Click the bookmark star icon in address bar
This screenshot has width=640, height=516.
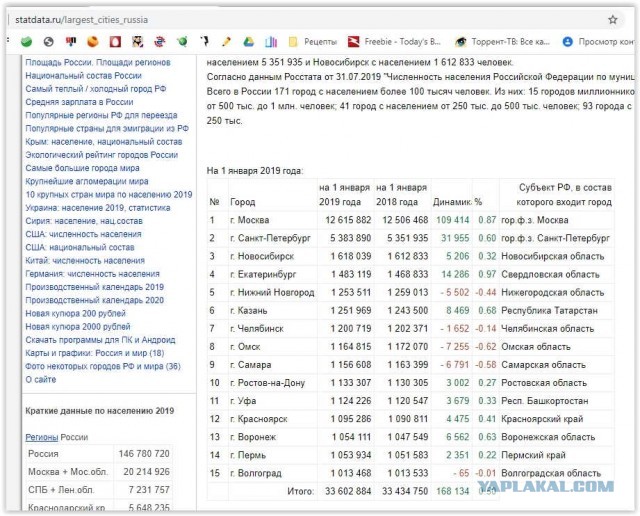[x=613, y=20]
